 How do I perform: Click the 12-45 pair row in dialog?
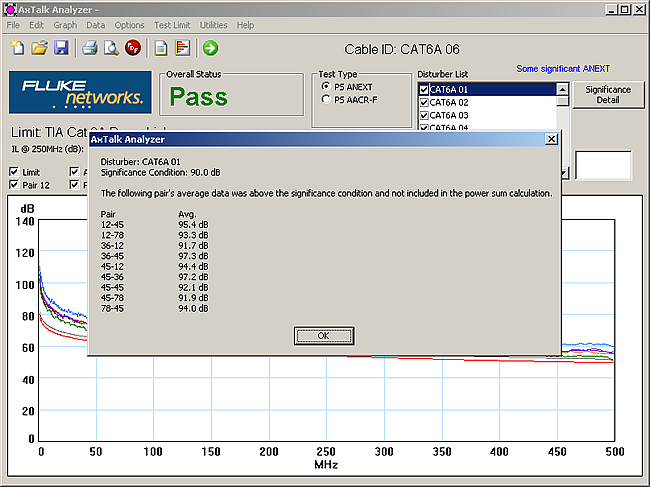(154, 225)
